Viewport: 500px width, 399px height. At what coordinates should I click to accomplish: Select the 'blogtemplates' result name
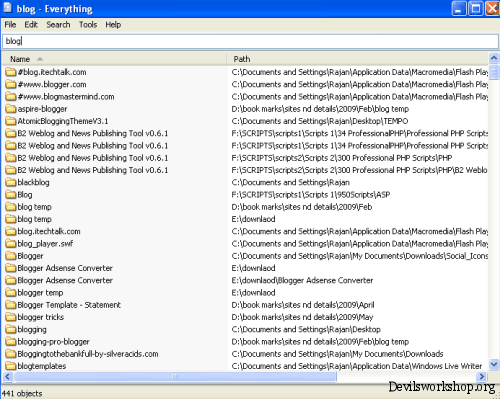pos(42,366)
